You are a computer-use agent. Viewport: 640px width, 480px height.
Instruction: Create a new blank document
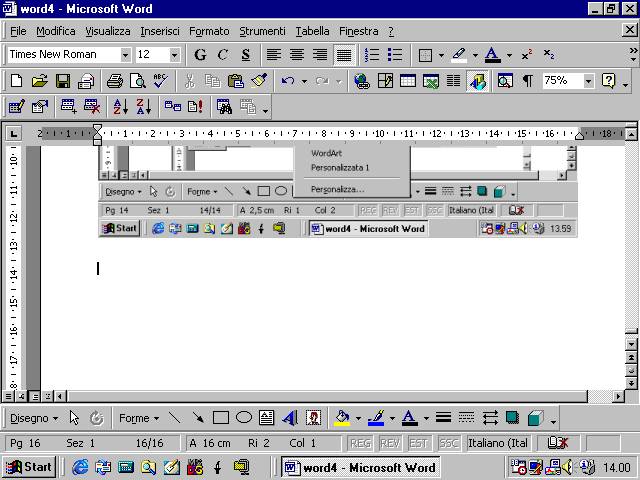click(16, 81)
